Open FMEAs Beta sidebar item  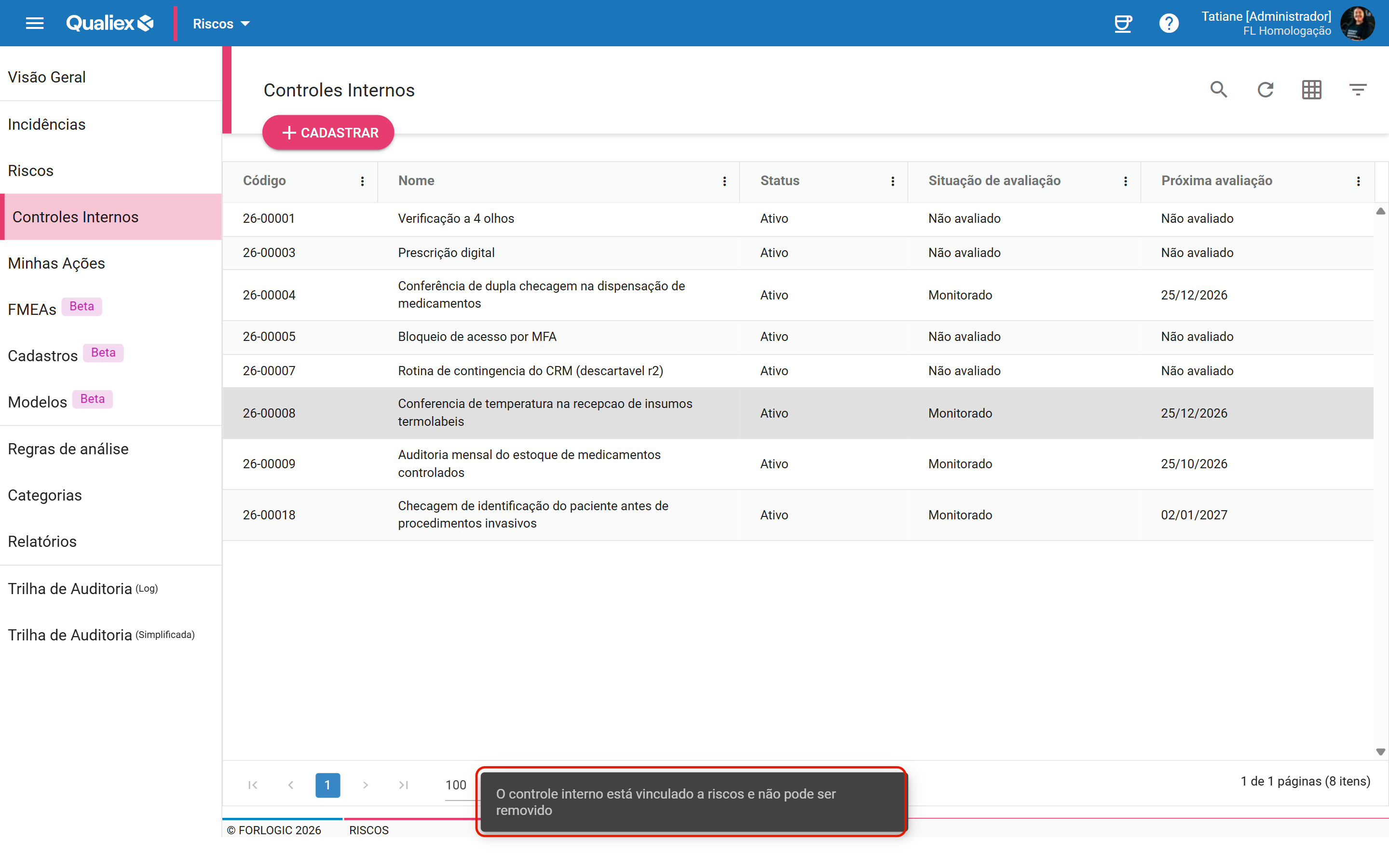[x=111, y=310]
